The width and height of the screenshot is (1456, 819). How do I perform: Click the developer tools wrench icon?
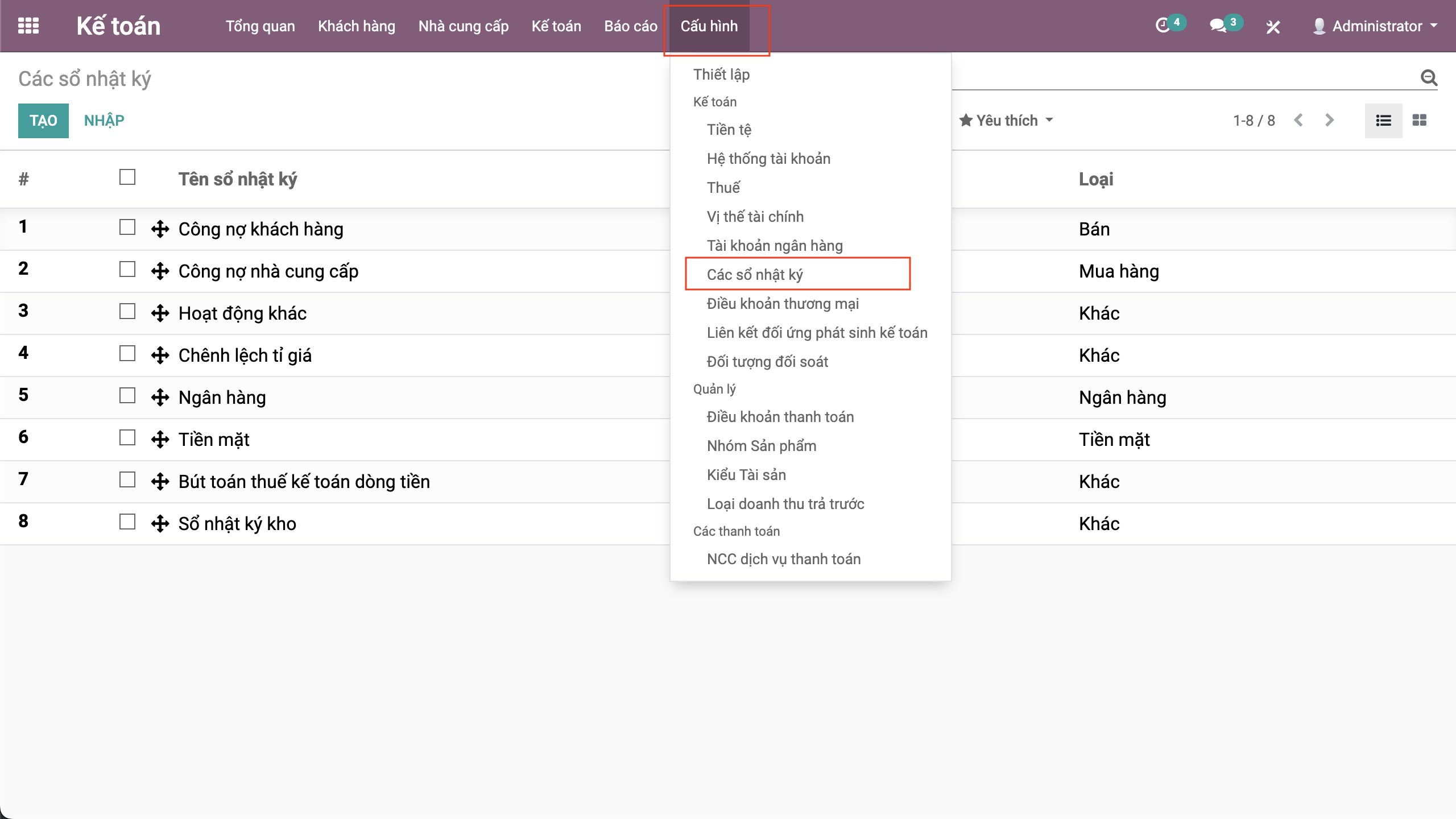(x=1273, y=27)
